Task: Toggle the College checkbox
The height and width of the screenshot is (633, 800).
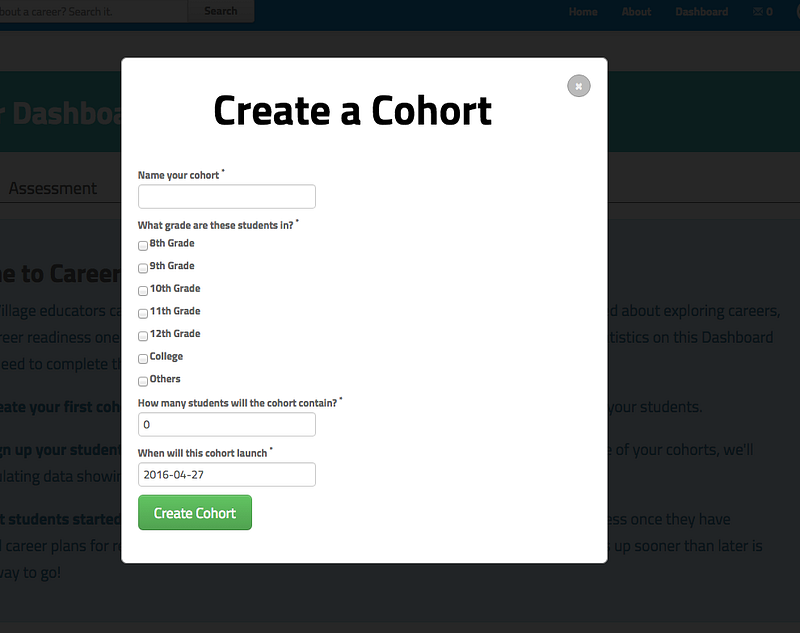Action: pyautogui.click(x=143, y=358)
